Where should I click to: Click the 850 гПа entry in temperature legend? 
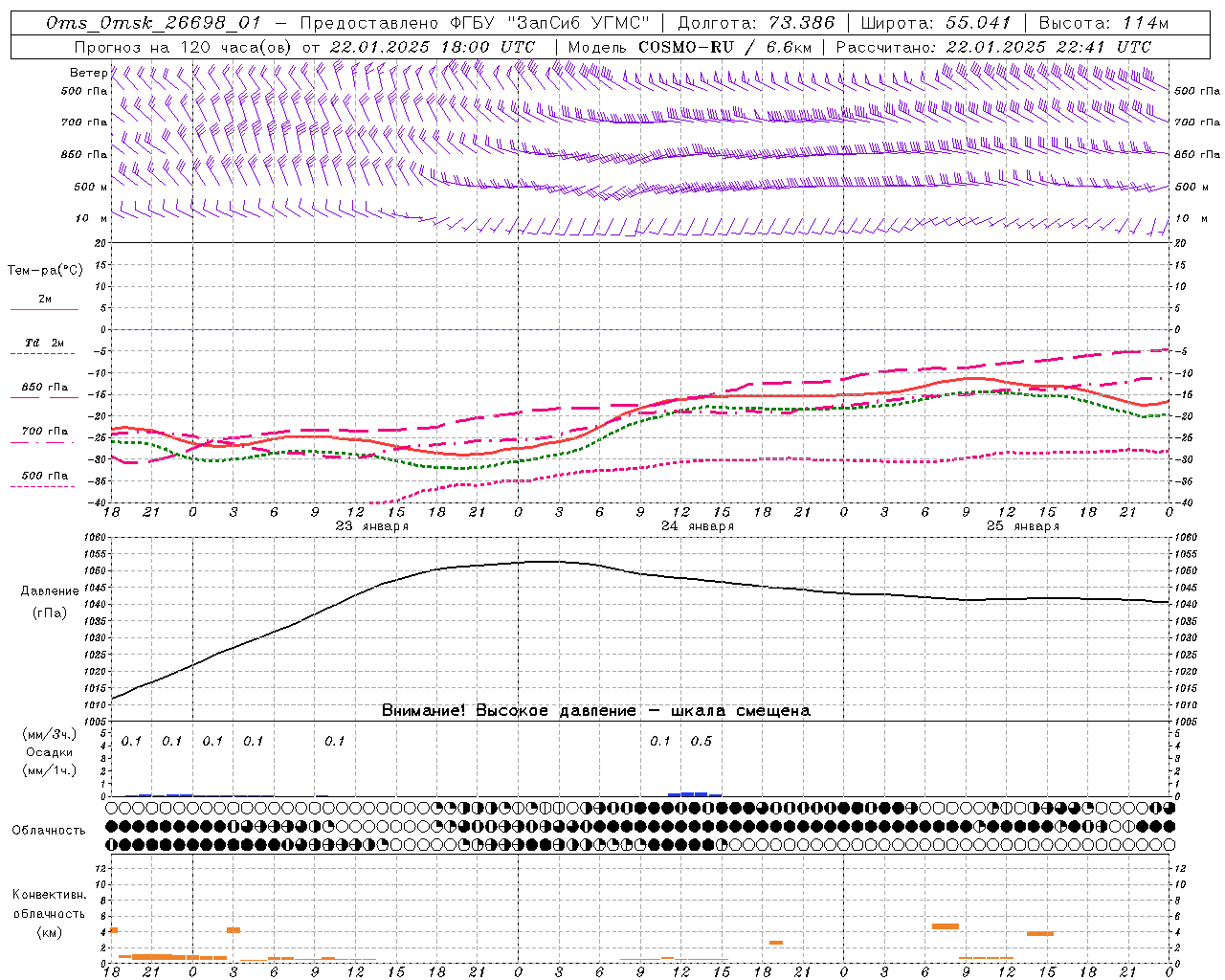tap(45, 388)
